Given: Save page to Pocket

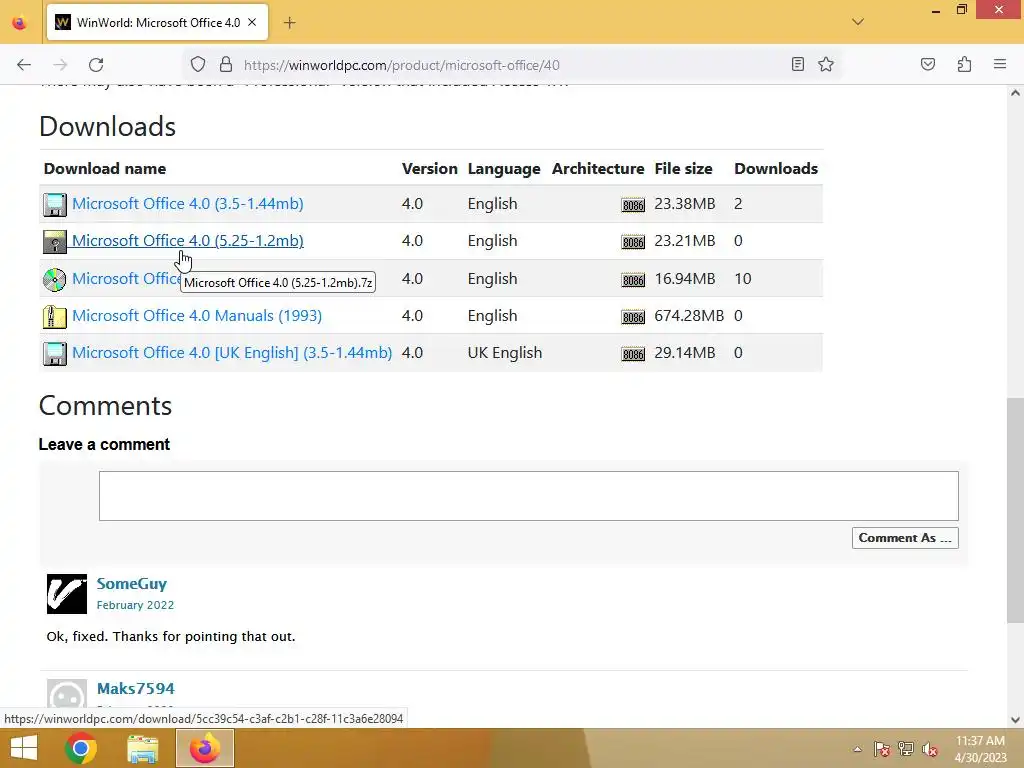Looking at the screenshot, I should coord(928,64).
